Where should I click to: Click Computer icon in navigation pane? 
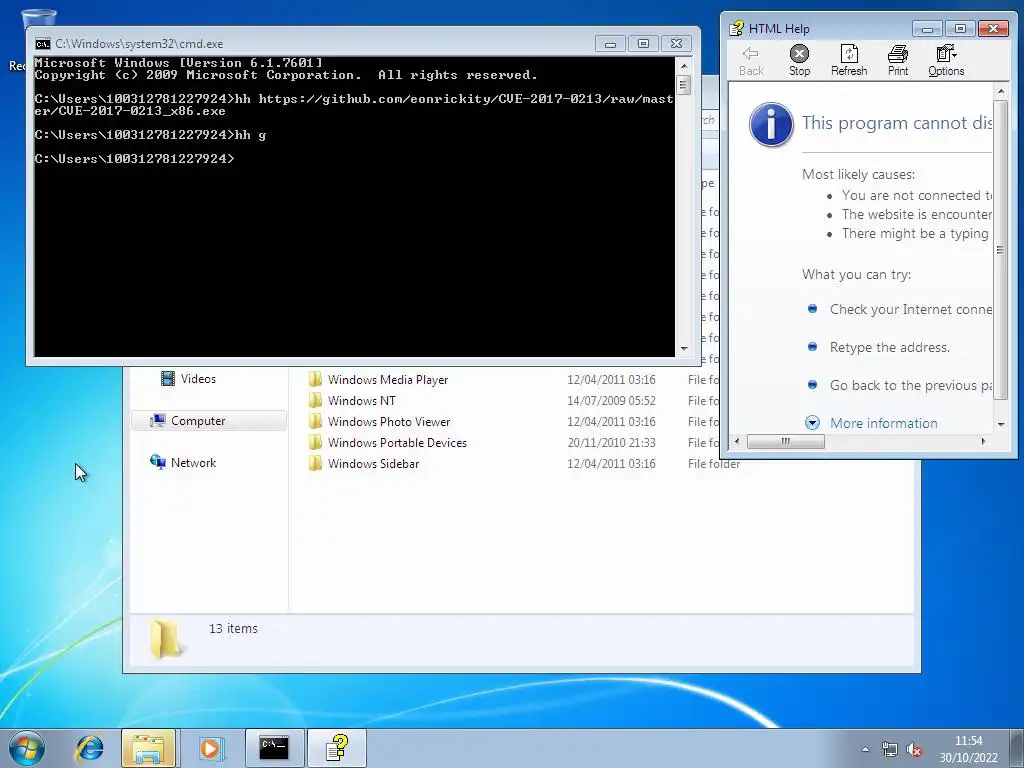157,421
